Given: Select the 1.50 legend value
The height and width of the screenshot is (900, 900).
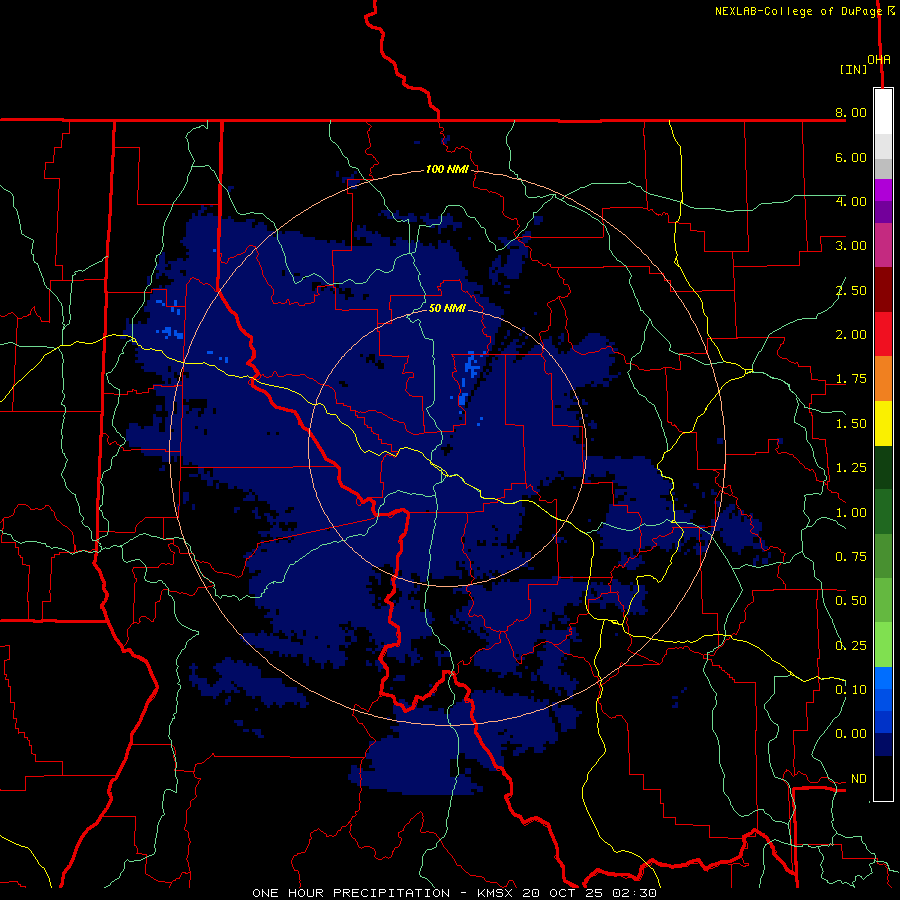Looking at the screenshot, I should 851,424.
